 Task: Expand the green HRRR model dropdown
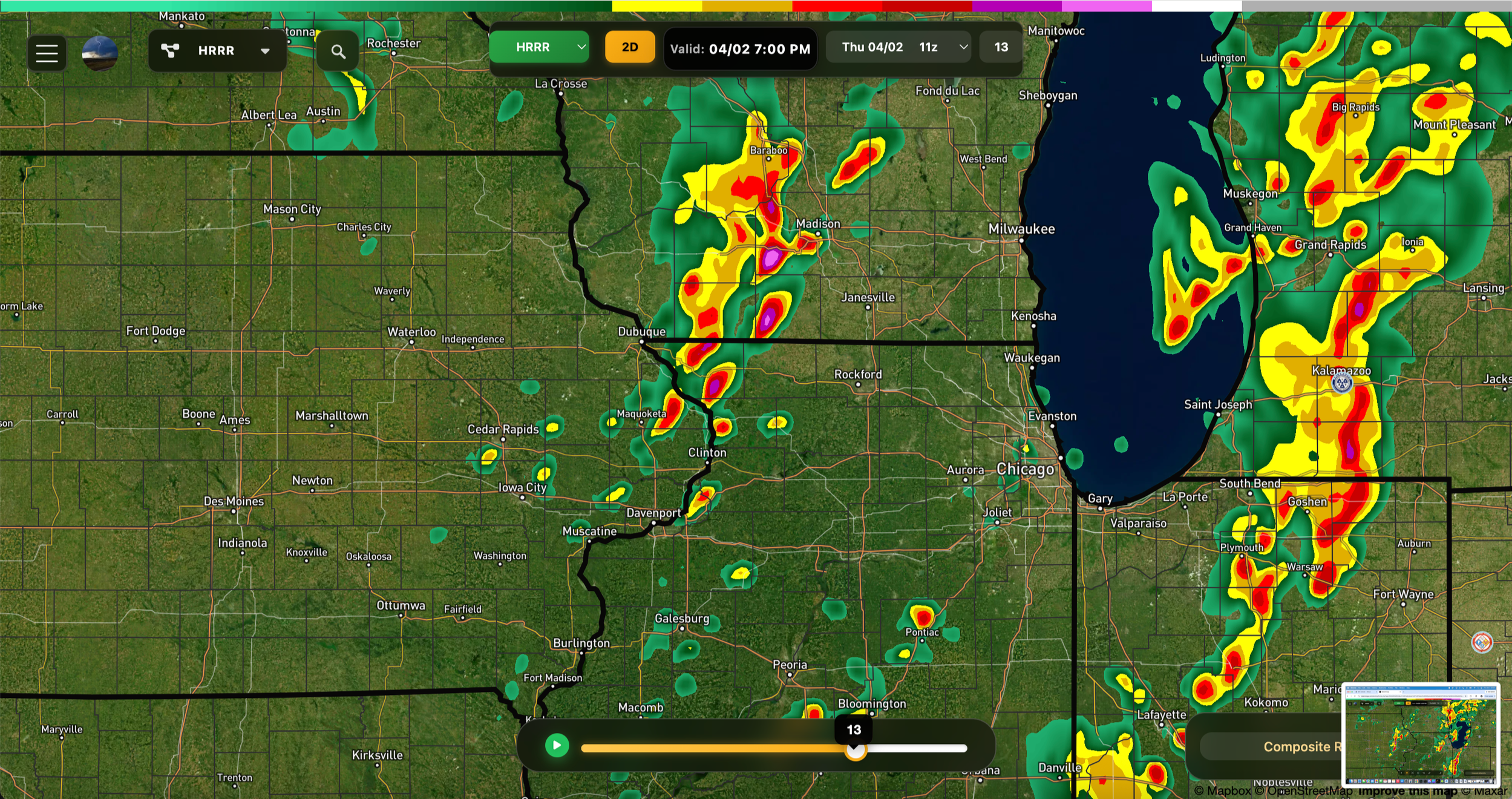tap(539, 47)
